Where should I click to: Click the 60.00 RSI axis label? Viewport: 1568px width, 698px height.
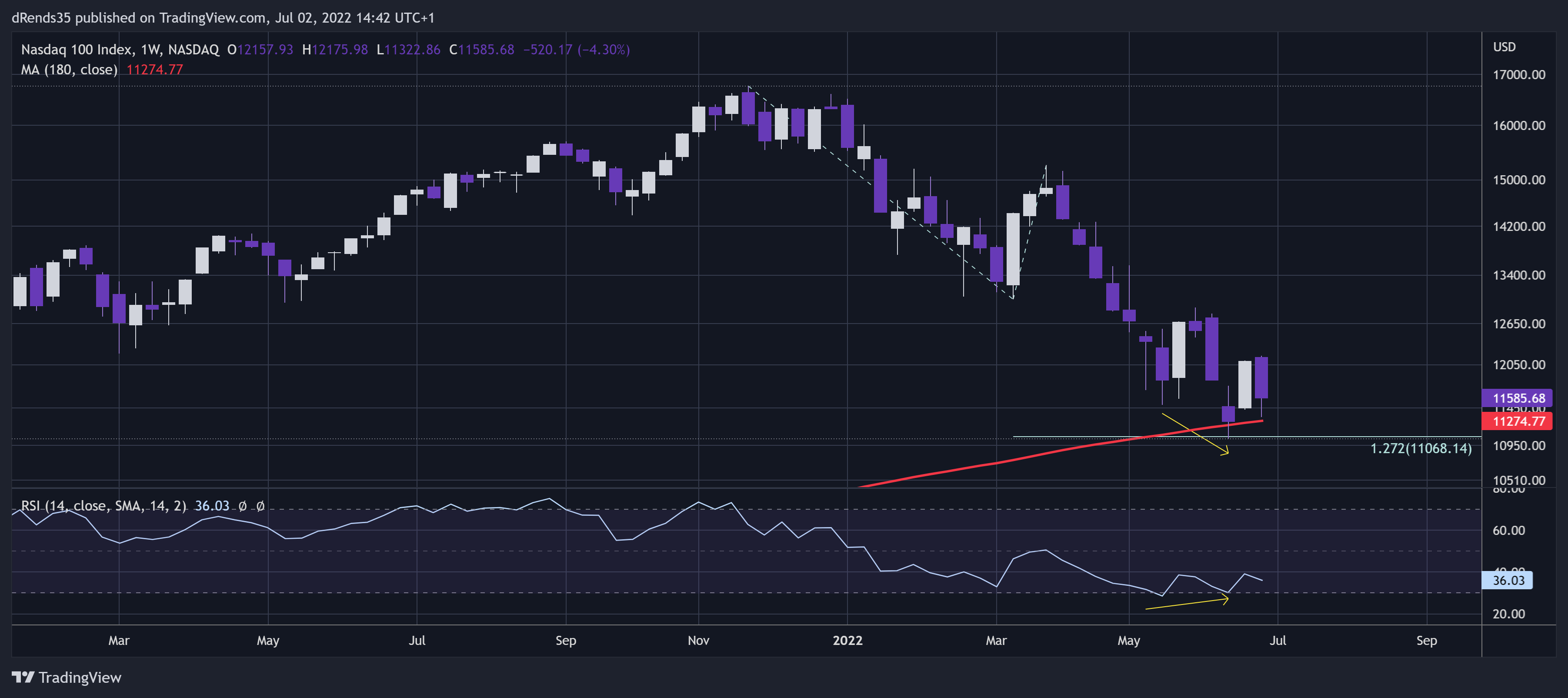pyautogui.click(x=1508, y=531)
